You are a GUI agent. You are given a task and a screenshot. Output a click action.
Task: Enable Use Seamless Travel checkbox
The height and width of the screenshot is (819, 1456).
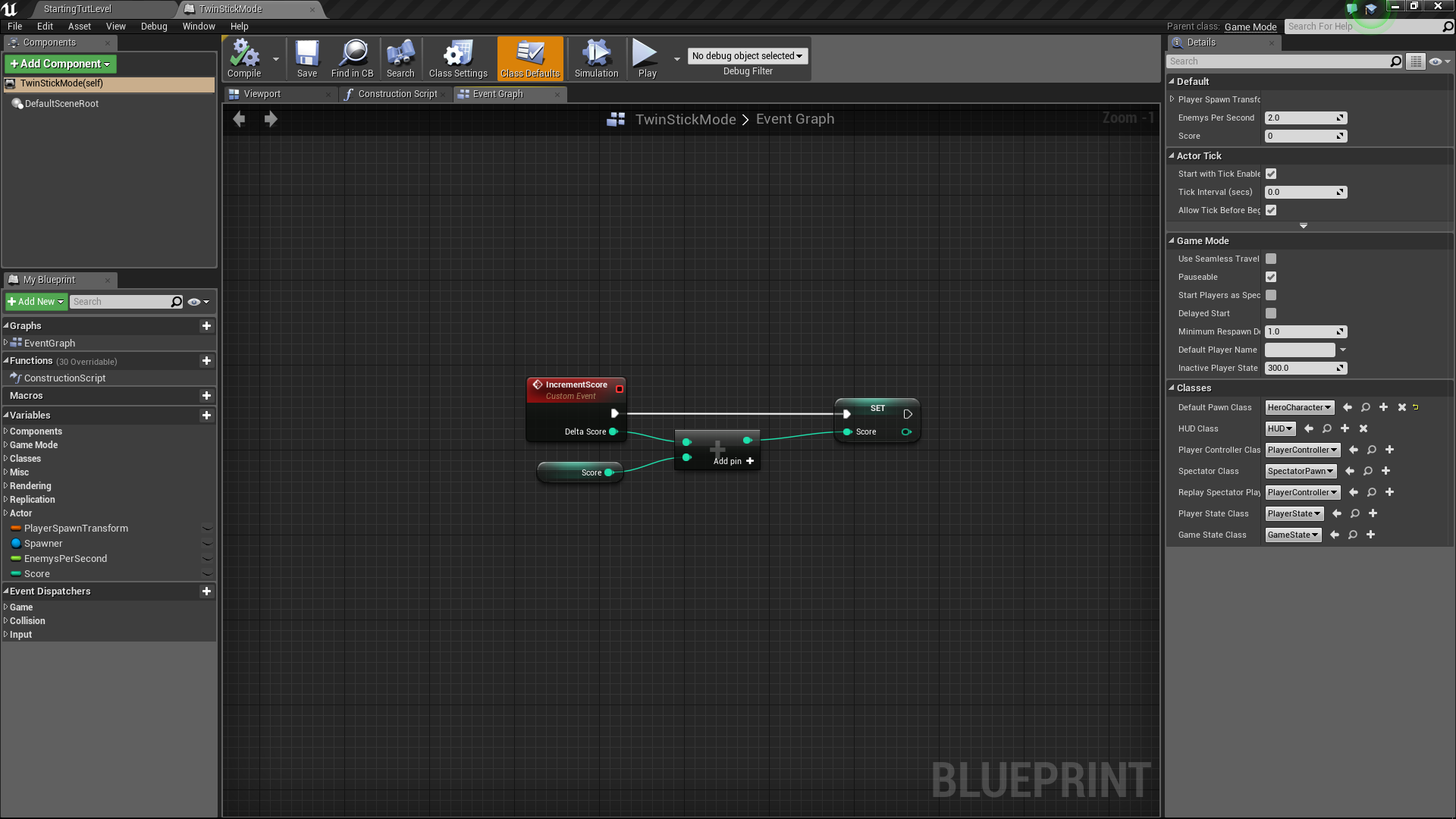click(x=1271, y=259)
